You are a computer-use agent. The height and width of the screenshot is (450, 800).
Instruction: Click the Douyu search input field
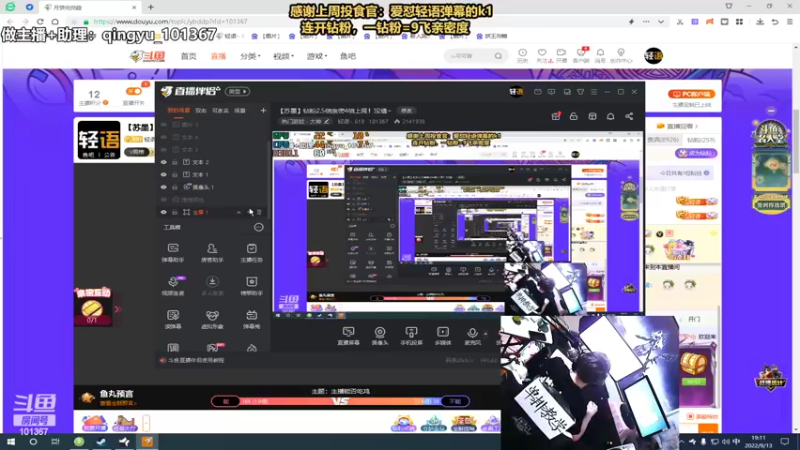tap(469, 56)
